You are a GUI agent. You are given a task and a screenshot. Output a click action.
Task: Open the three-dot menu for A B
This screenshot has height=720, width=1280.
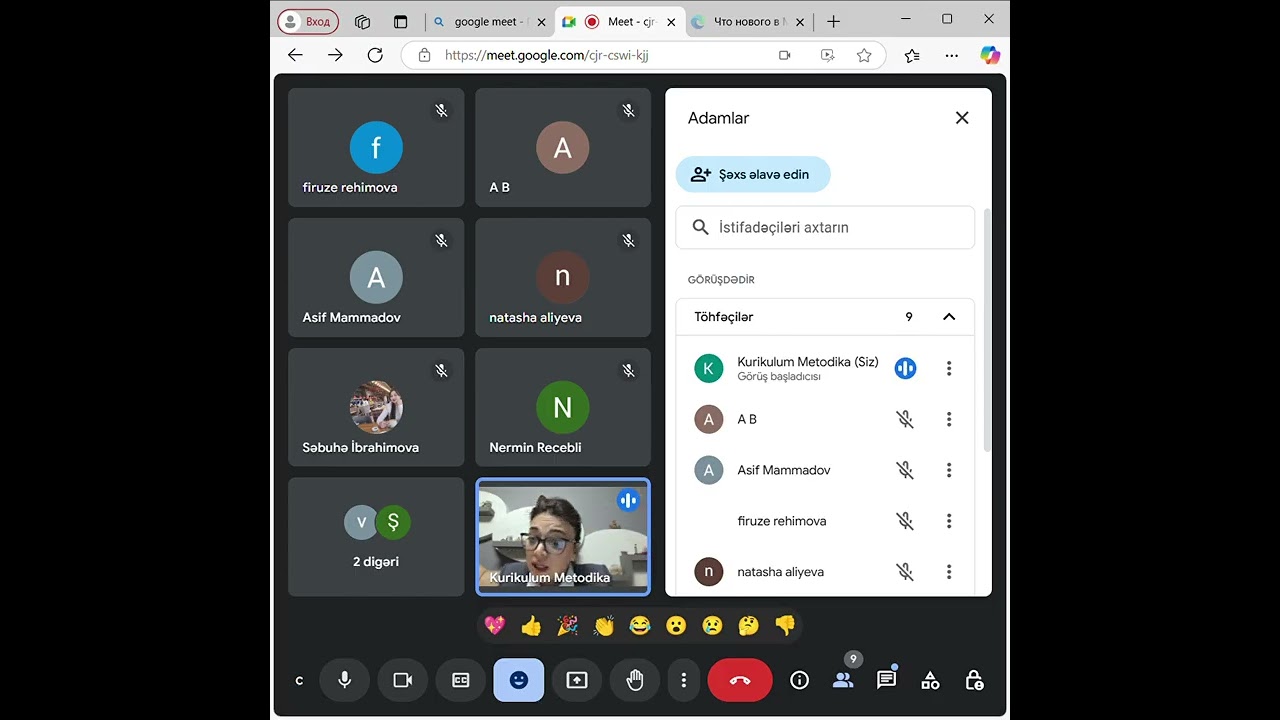(949, 419)
